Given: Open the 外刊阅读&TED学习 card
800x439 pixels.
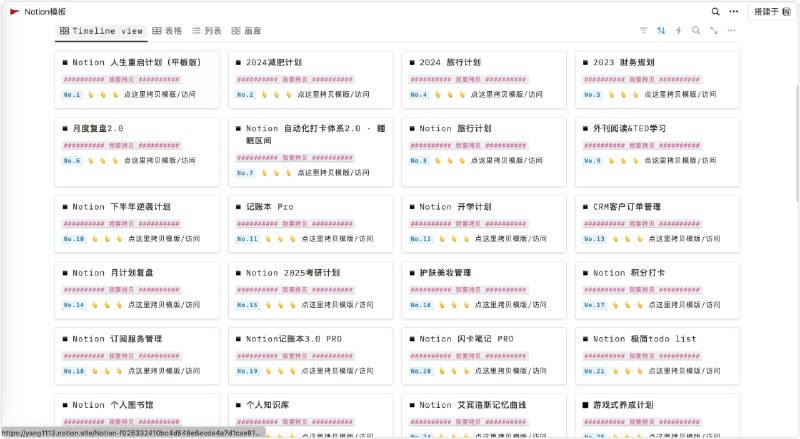Looking at the screenshot, I should (657, 152).
